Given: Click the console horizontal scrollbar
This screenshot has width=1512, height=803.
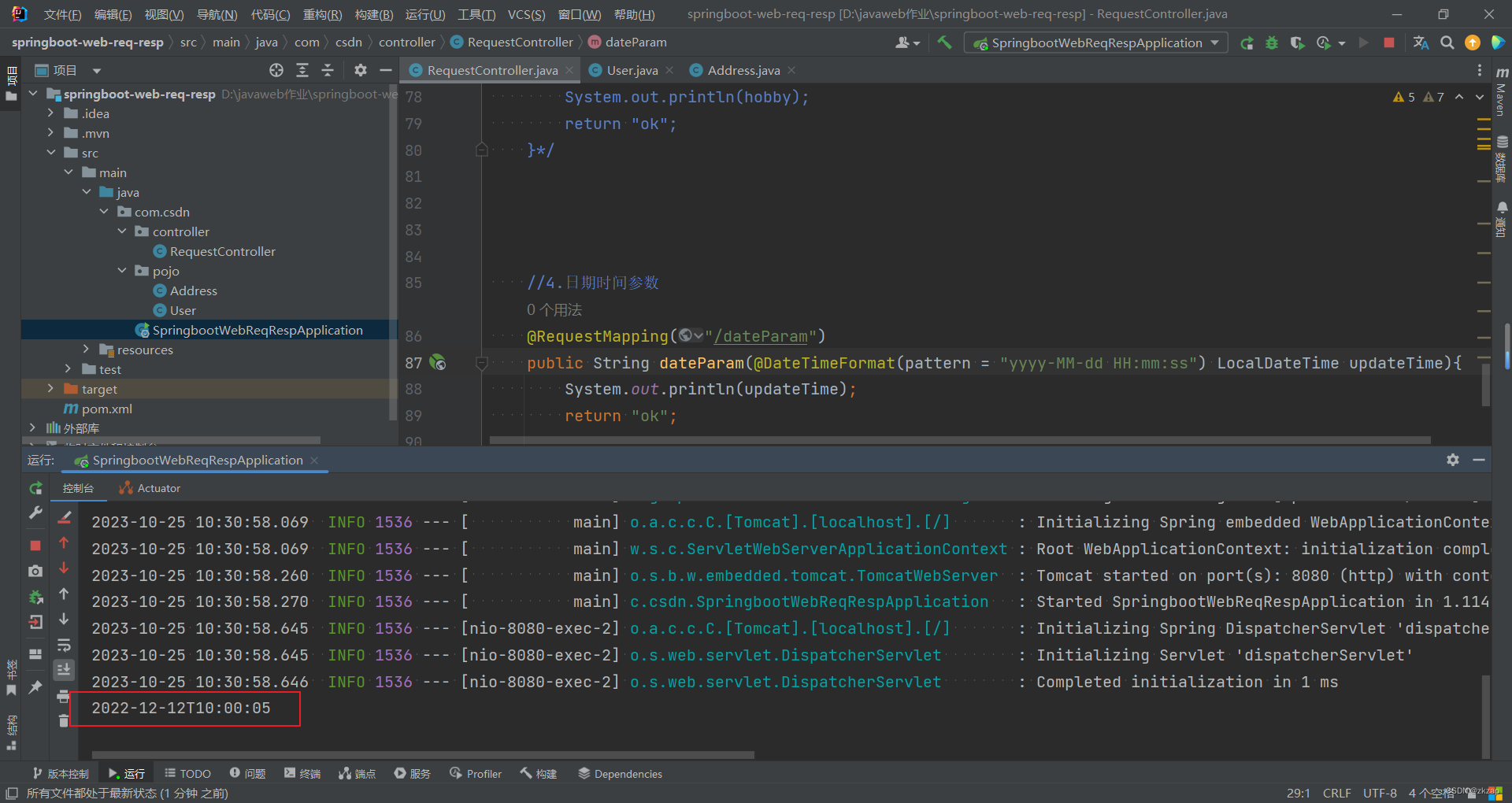Looking at the screenshot, I should (423, 755).
